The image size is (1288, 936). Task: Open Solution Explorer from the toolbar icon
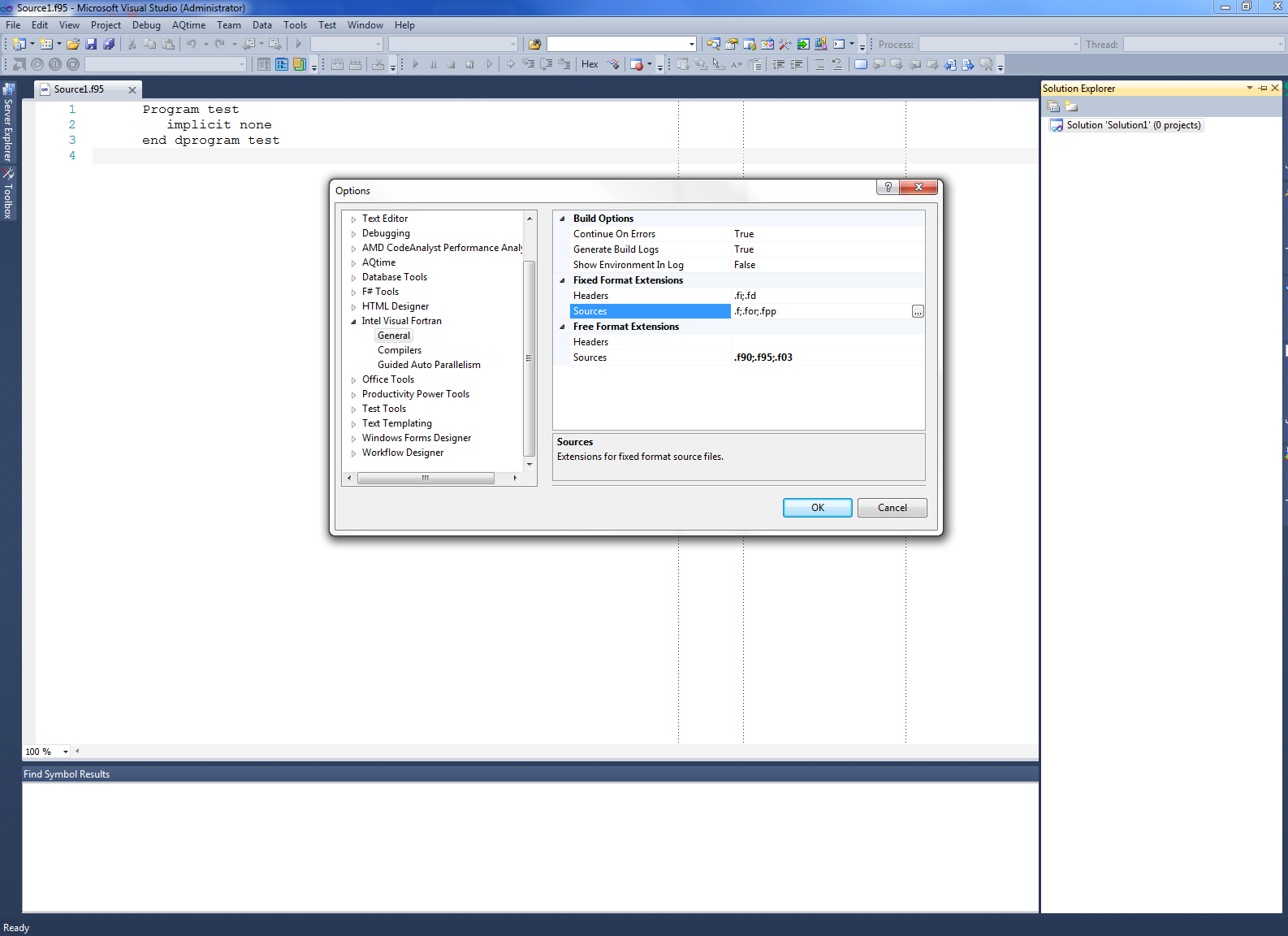[714, 44]
